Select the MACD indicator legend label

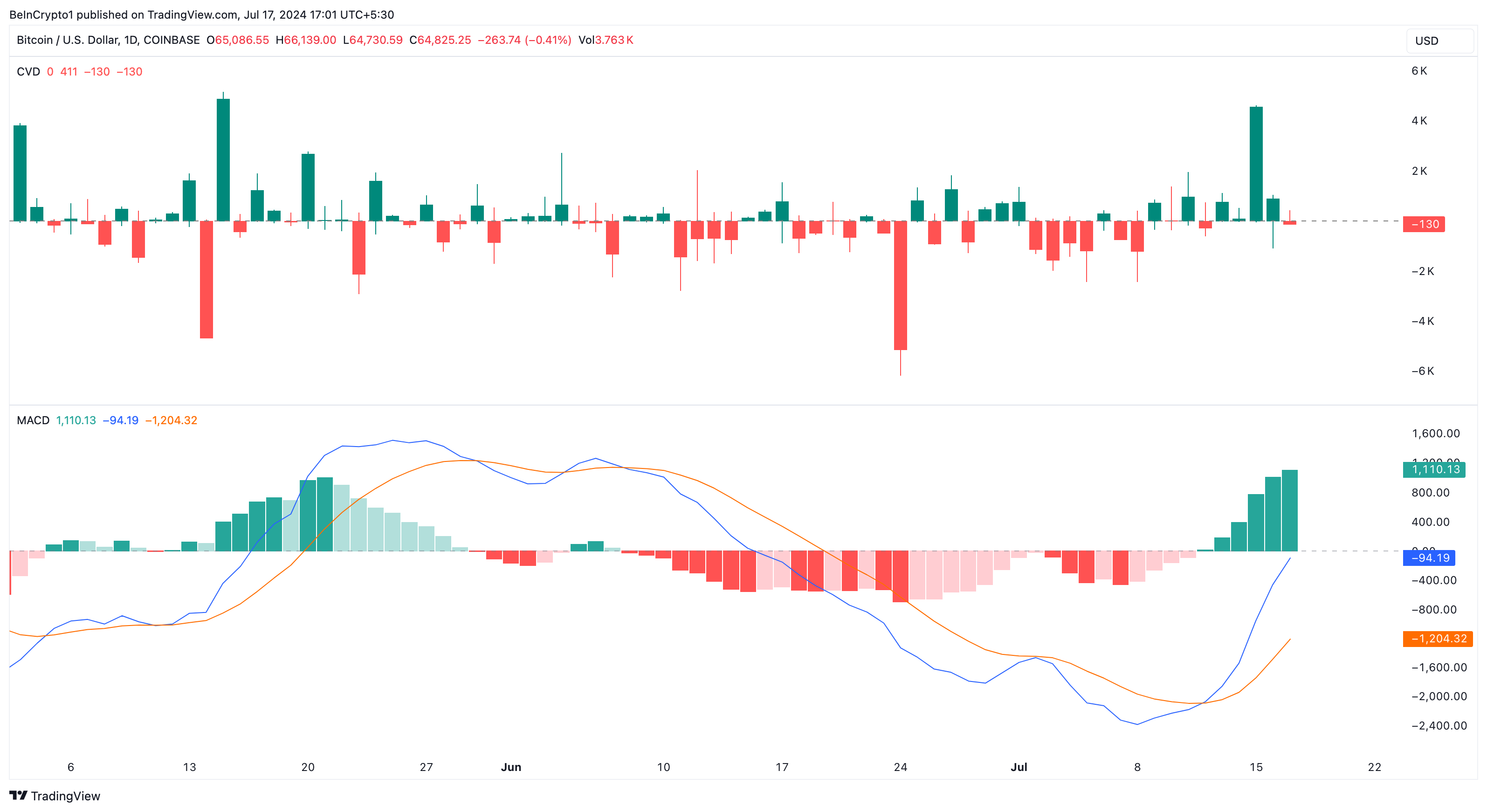point(33,420)
